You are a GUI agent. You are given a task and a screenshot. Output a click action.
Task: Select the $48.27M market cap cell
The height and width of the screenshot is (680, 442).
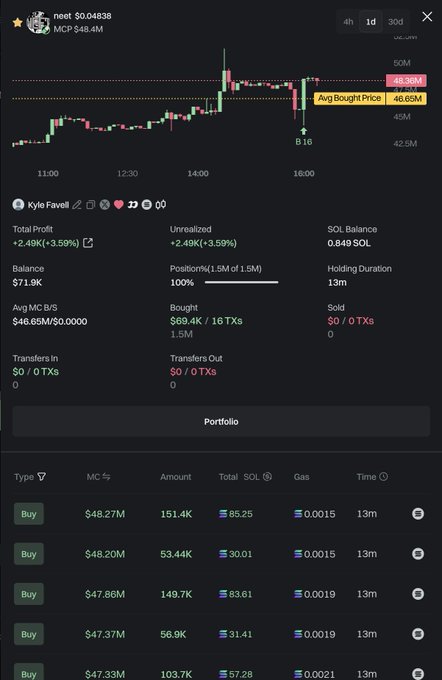[x=105, y=514]
